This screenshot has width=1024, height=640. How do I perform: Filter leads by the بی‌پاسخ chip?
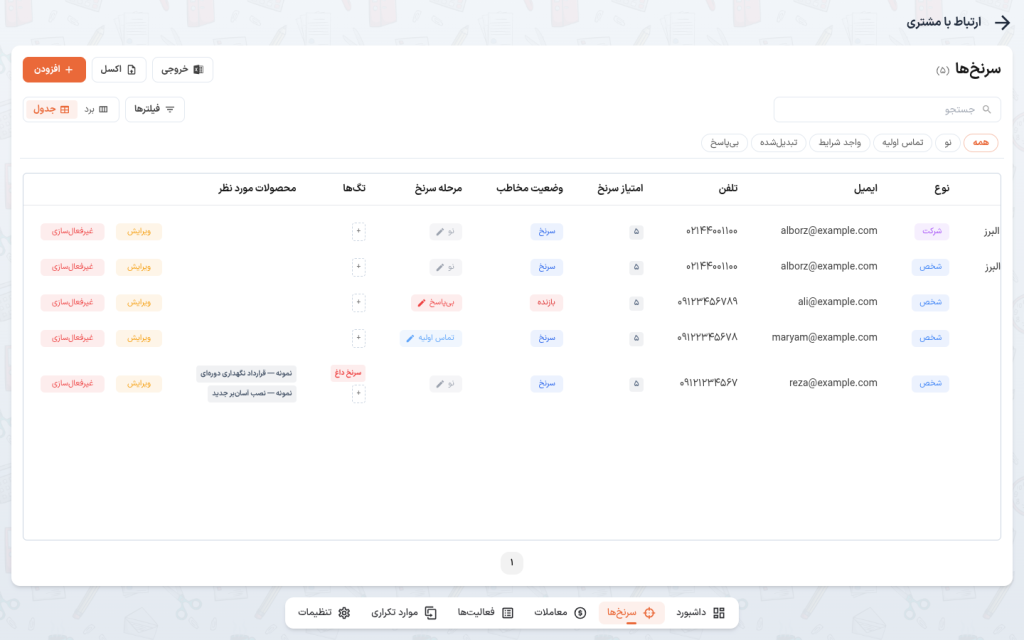tap(724, 142)
